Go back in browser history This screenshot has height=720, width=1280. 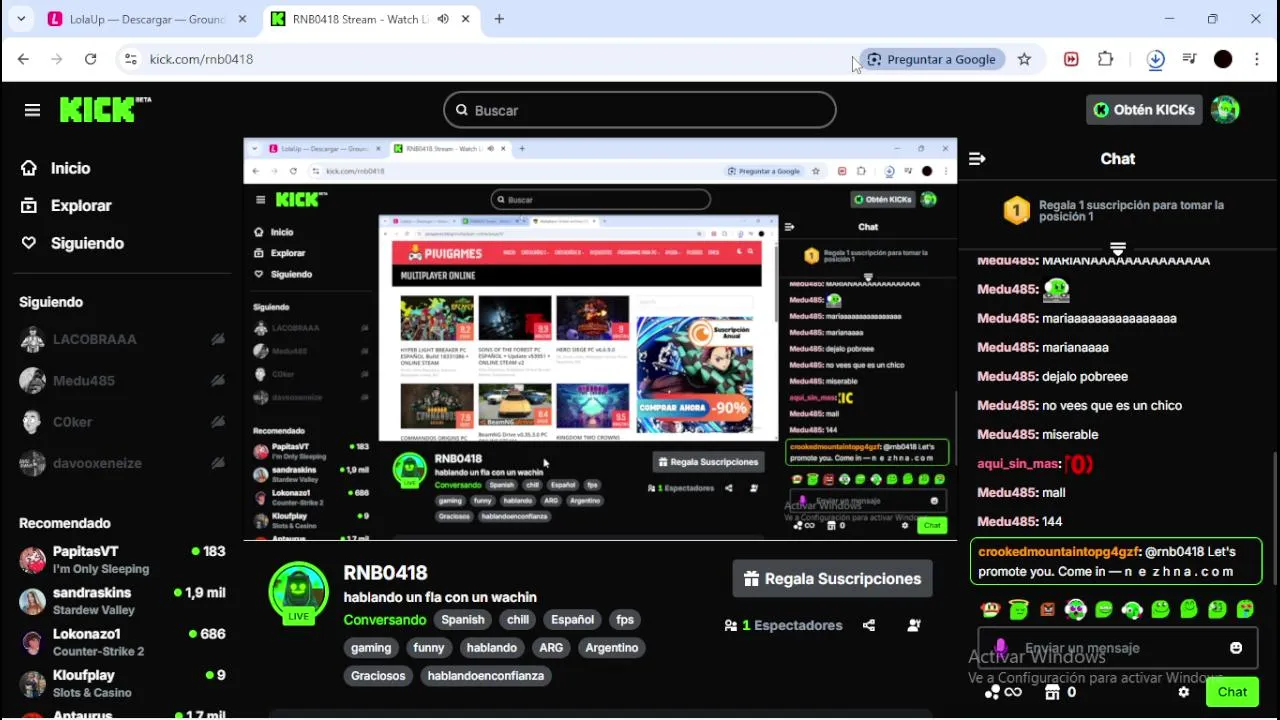click(x=23, y=59)
